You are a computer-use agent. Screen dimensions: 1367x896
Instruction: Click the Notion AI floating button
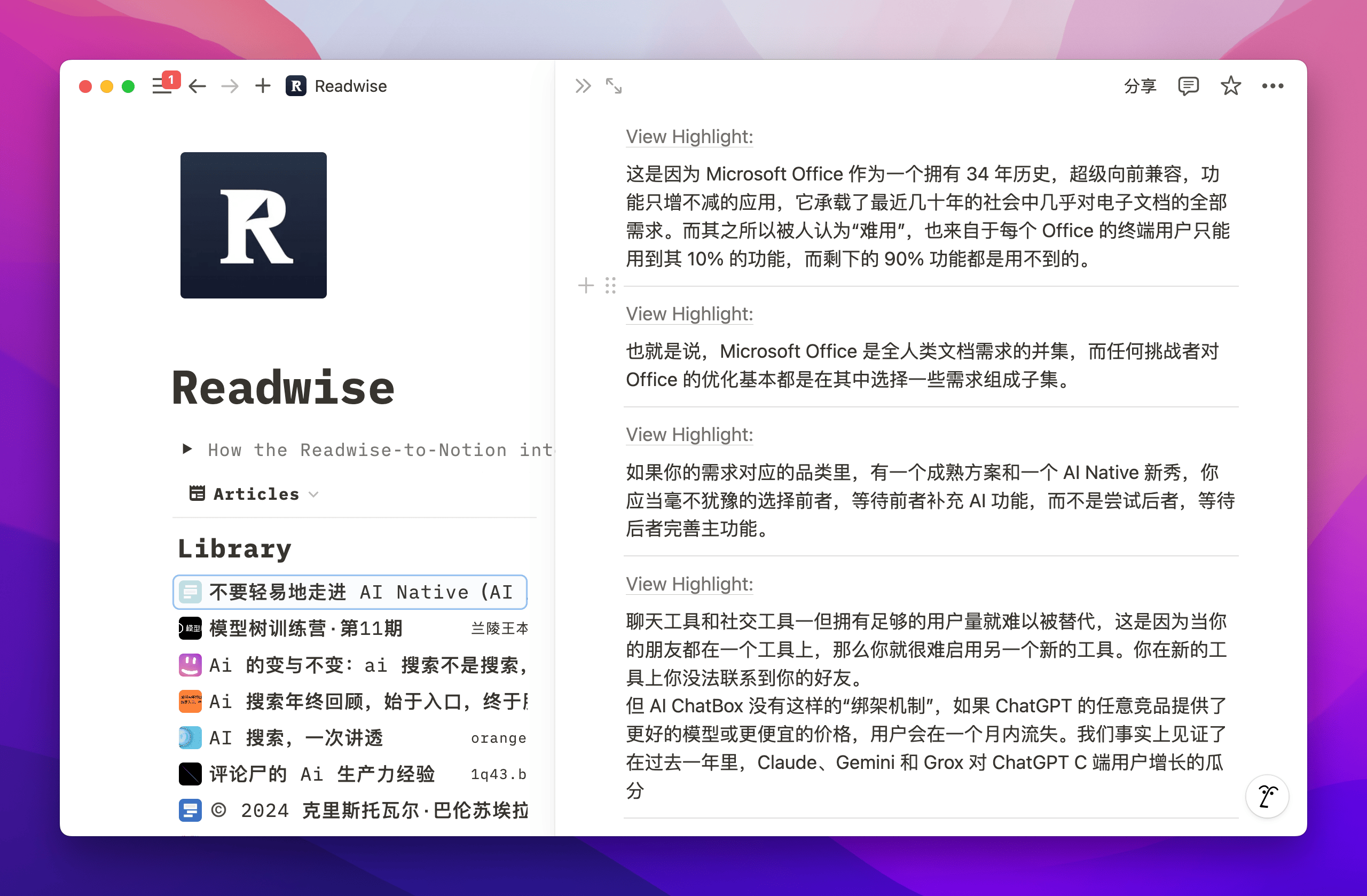[x=1267, y=796]
